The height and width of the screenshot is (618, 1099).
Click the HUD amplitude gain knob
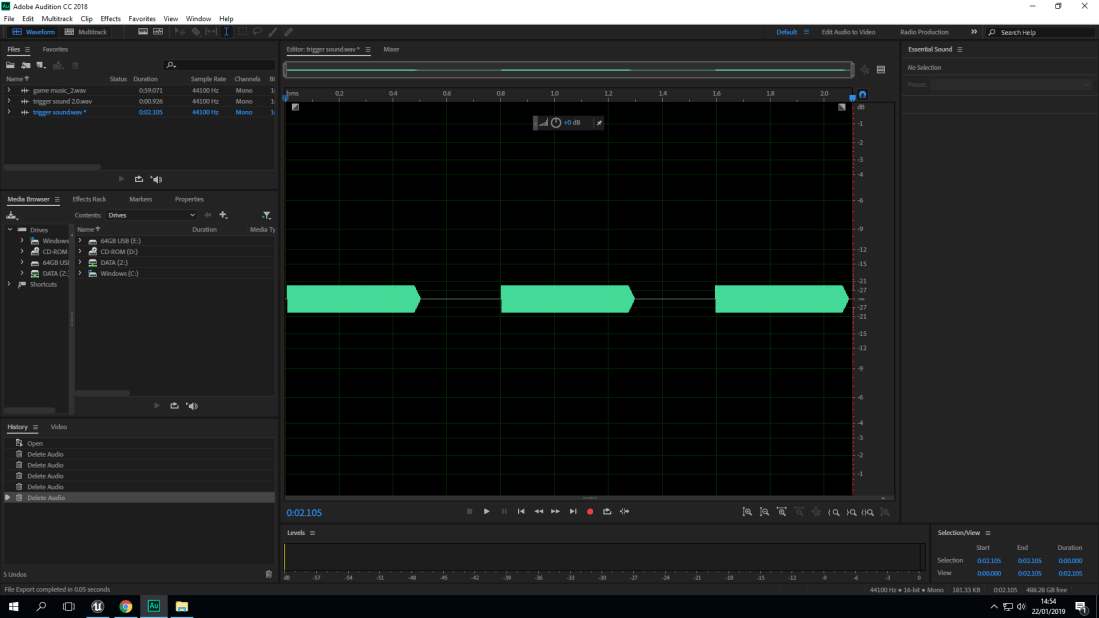point(556,123)
